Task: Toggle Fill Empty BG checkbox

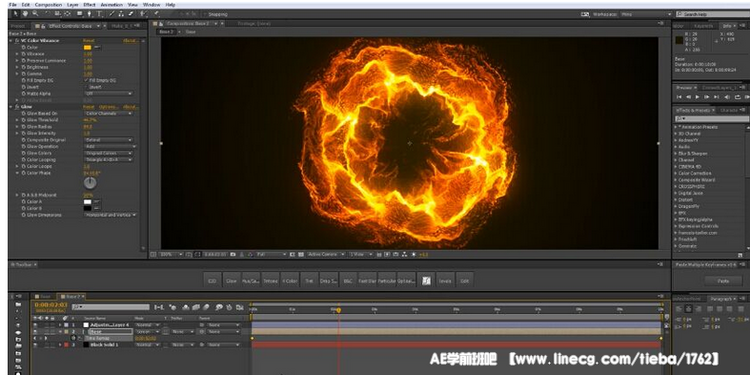Action: [x=86, y=80]
